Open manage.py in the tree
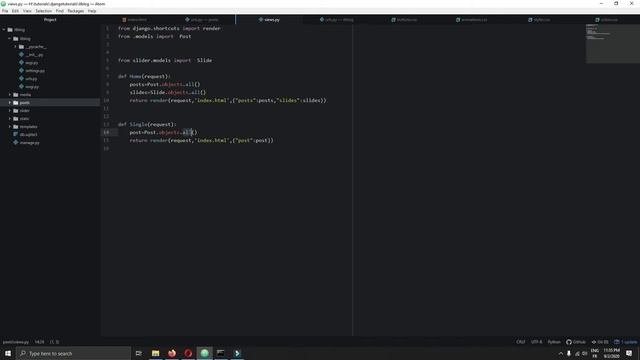Viewport: 640px width, 360px height. [x=29, y=142]
